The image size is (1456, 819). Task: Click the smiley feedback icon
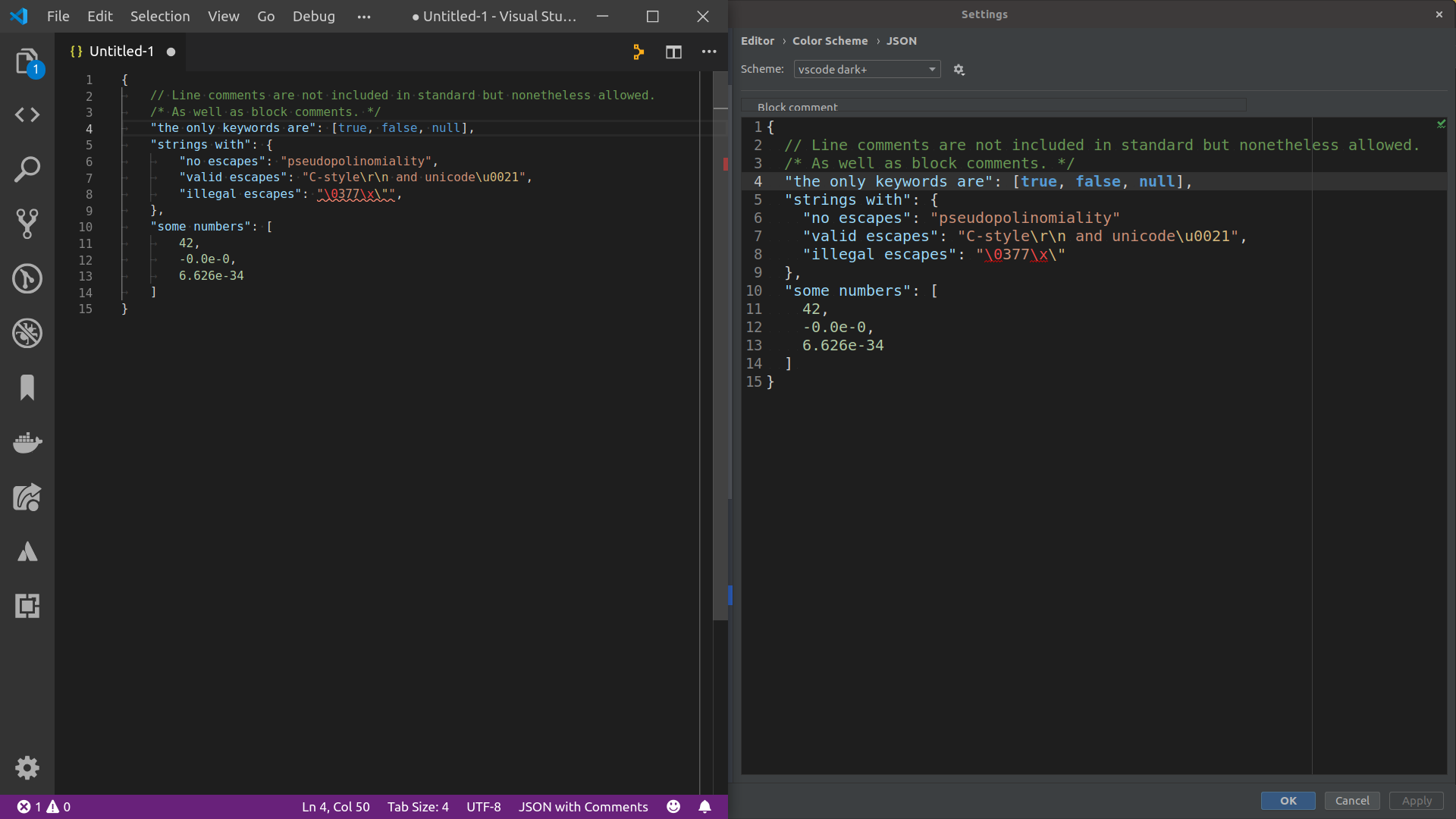(673, 807)
